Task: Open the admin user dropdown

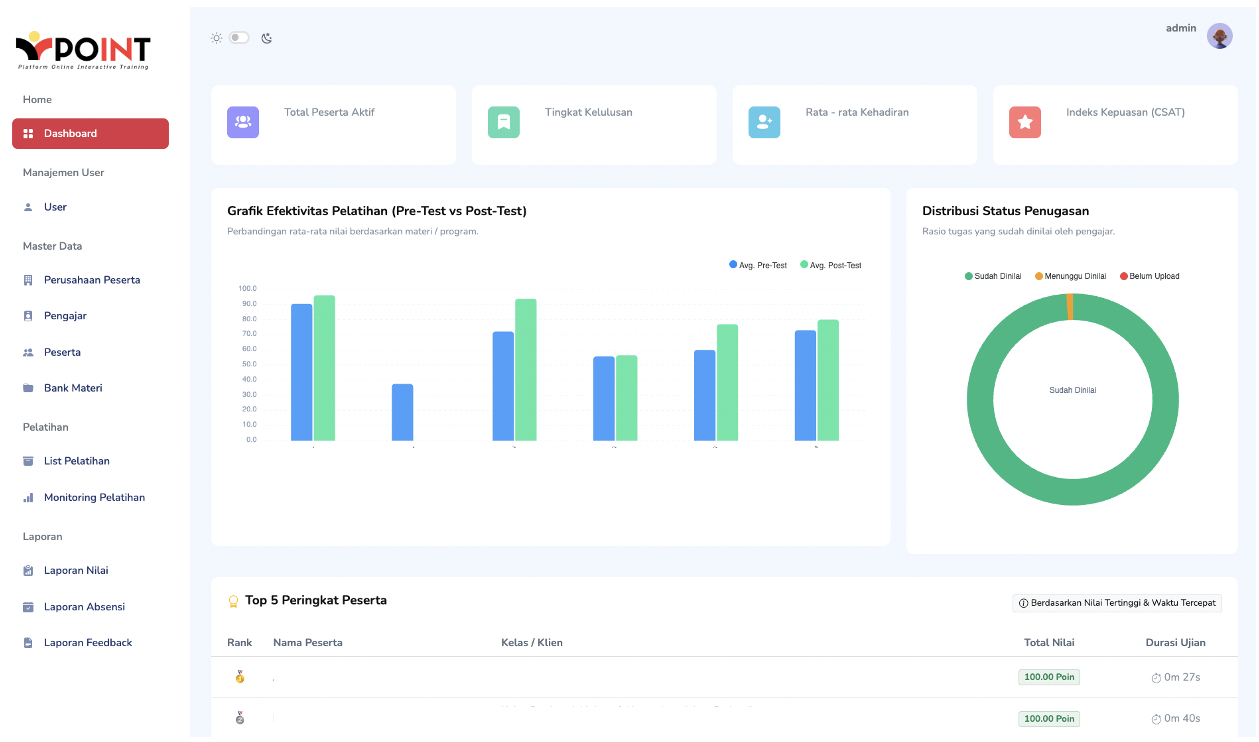Action: [1181, 28]
